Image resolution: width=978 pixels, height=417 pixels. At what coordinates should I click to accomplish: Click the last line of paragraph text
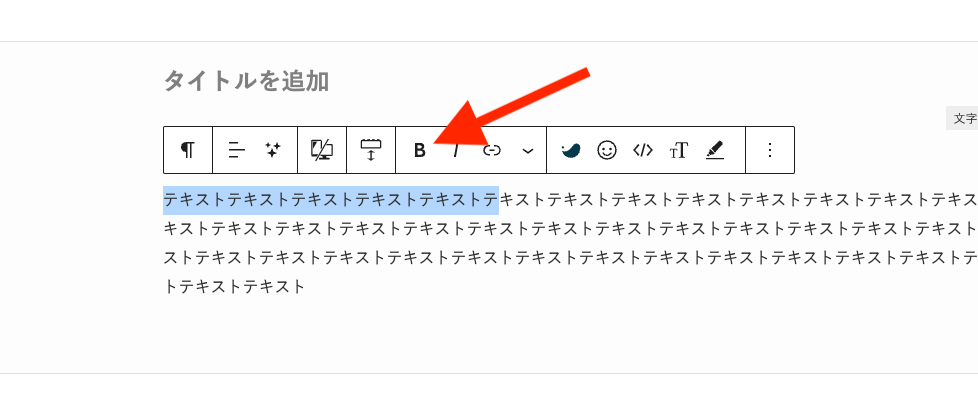(235, 287)
